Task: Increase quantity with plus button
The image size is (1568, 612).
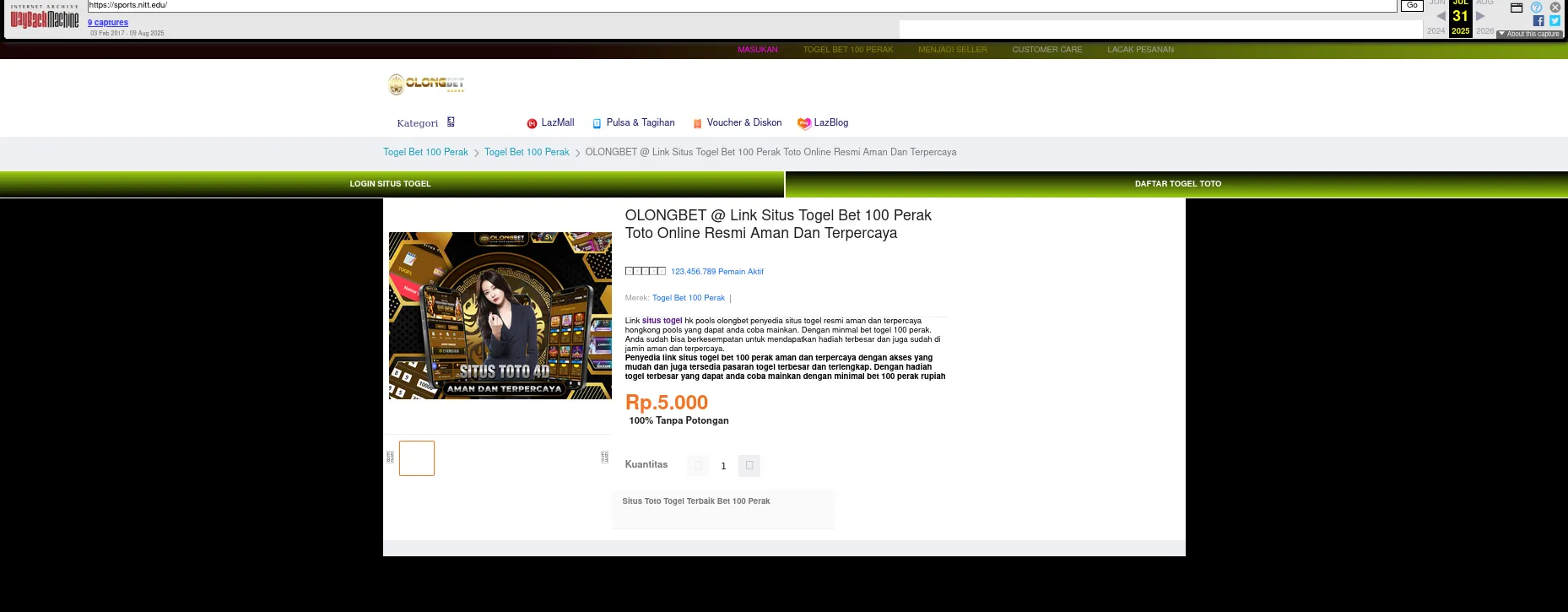Action: pyautogui.click(x=749, y=465)
